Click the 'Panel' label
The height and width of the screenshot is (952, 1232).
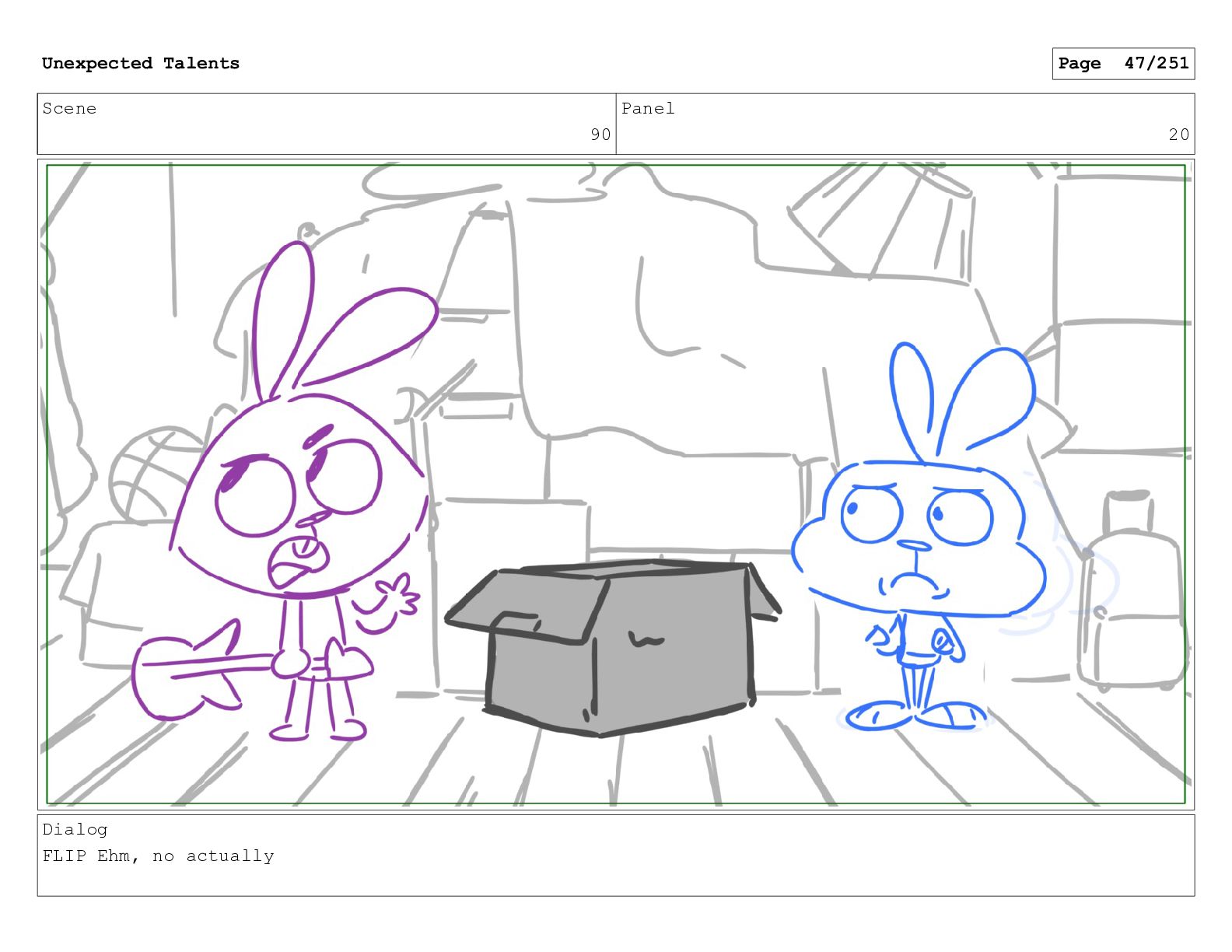tap(648, 109)
